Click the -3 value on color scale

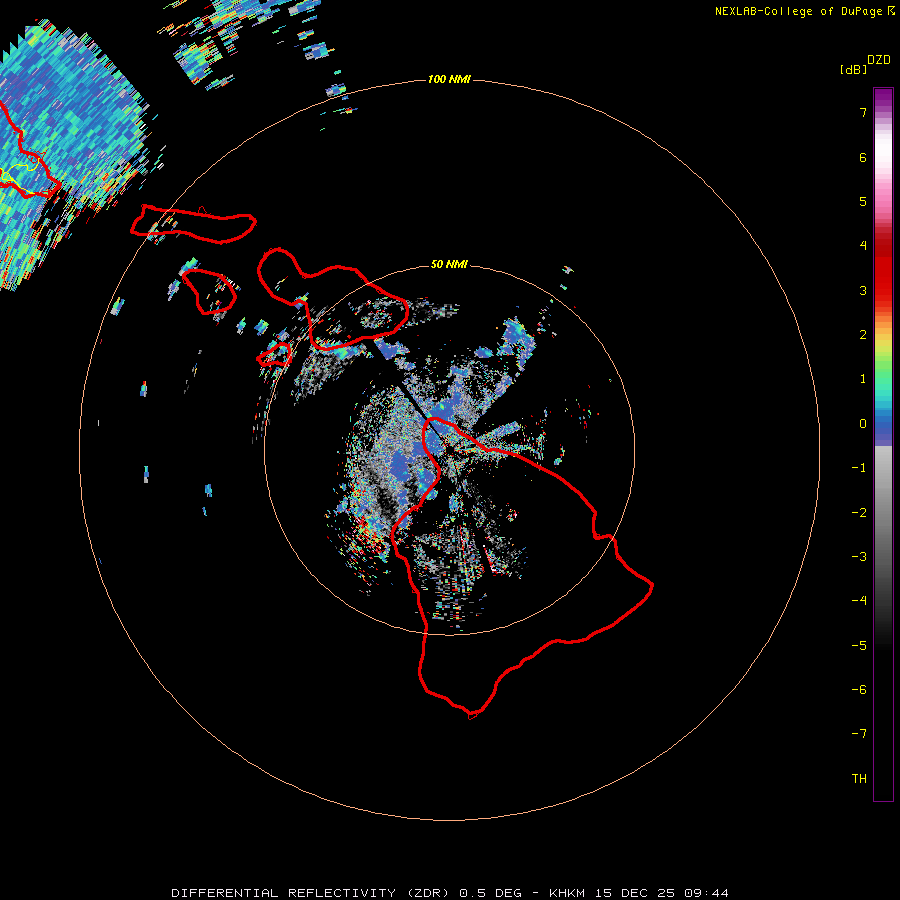[x=859, y=557]
